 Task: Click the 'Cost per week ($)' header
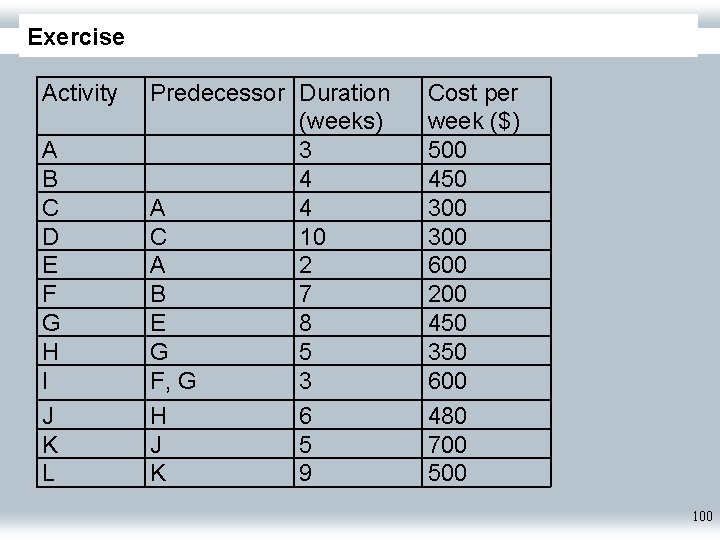(473, 107)
